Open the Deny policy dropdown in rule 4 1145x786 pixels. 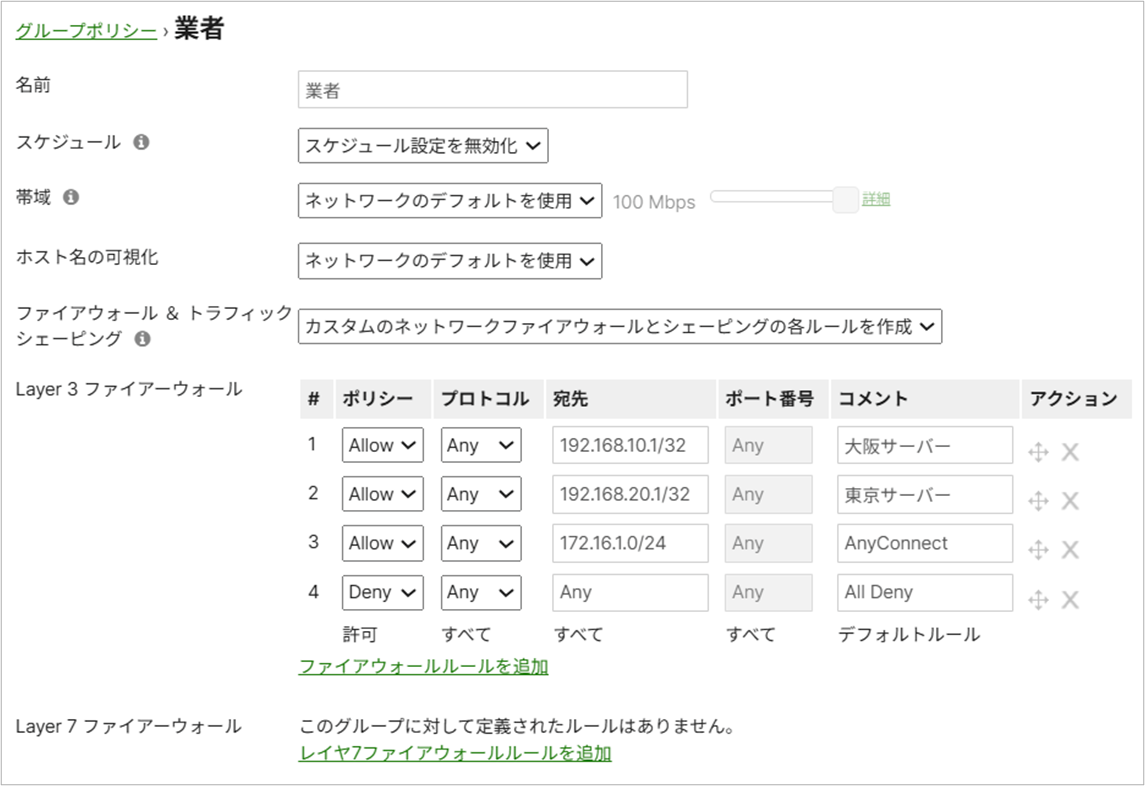click(x=382, y=592)
